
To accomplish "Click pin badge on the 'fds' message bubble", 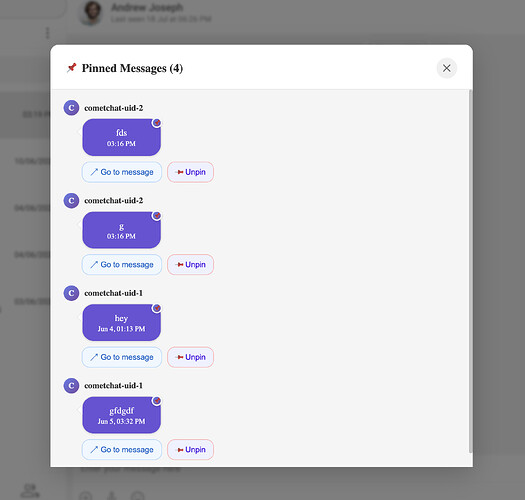I will [157, 123].
